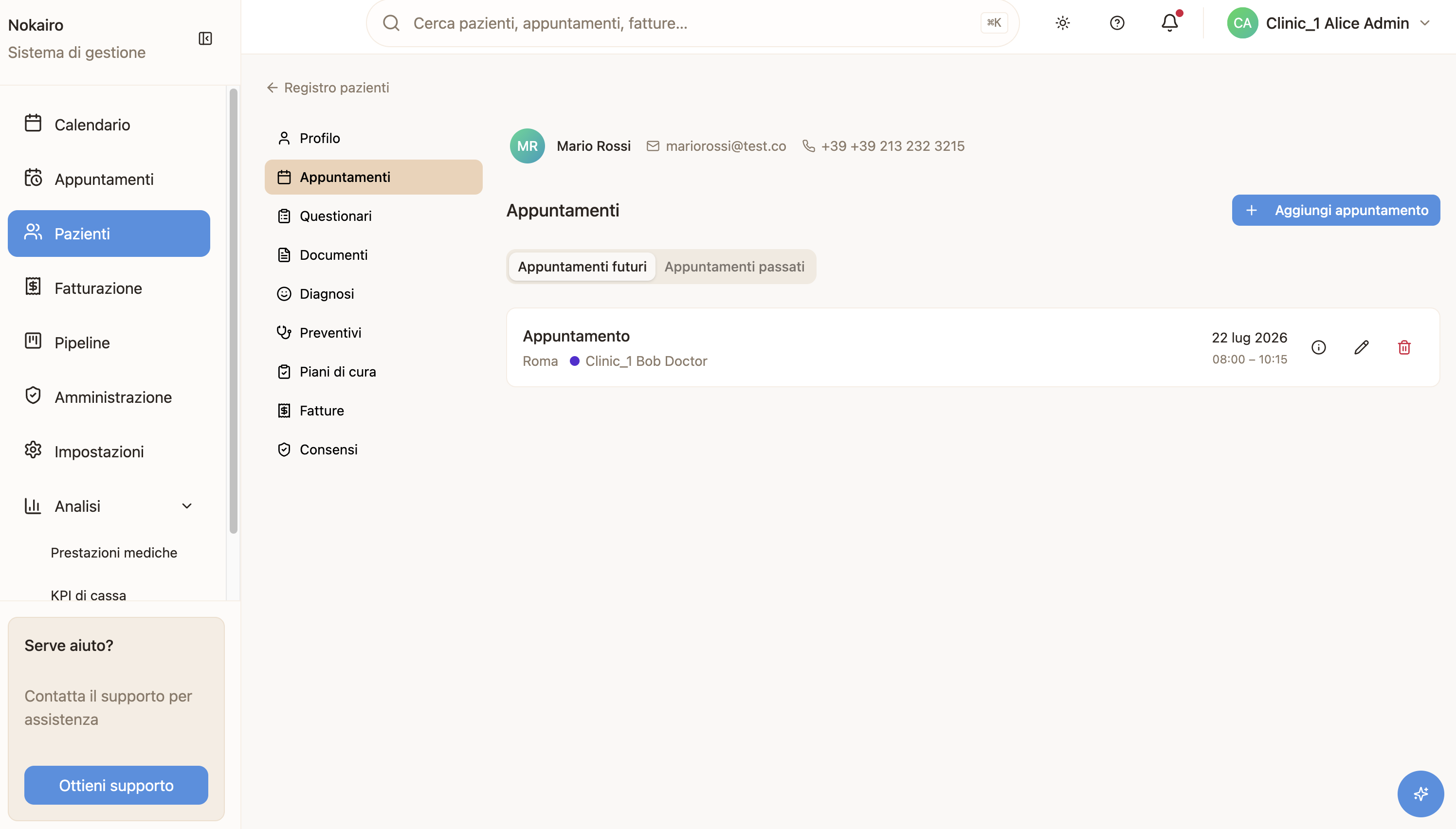Screen dimensions: 1456x829
Task: Click Aggiungi appuntamento button
Action: pos(1336,210)
